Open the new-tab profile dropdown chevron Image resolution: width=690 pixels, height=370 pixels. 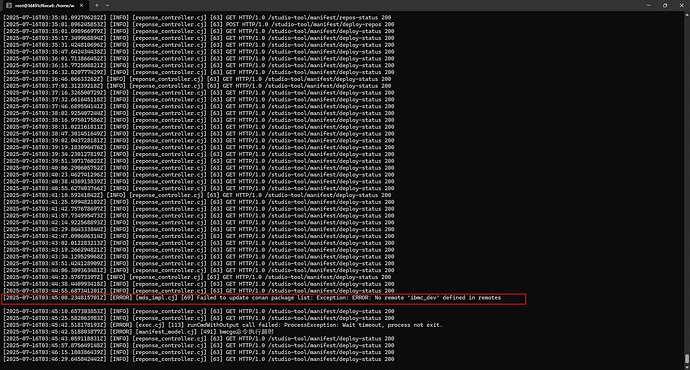(x=107, y=5)
